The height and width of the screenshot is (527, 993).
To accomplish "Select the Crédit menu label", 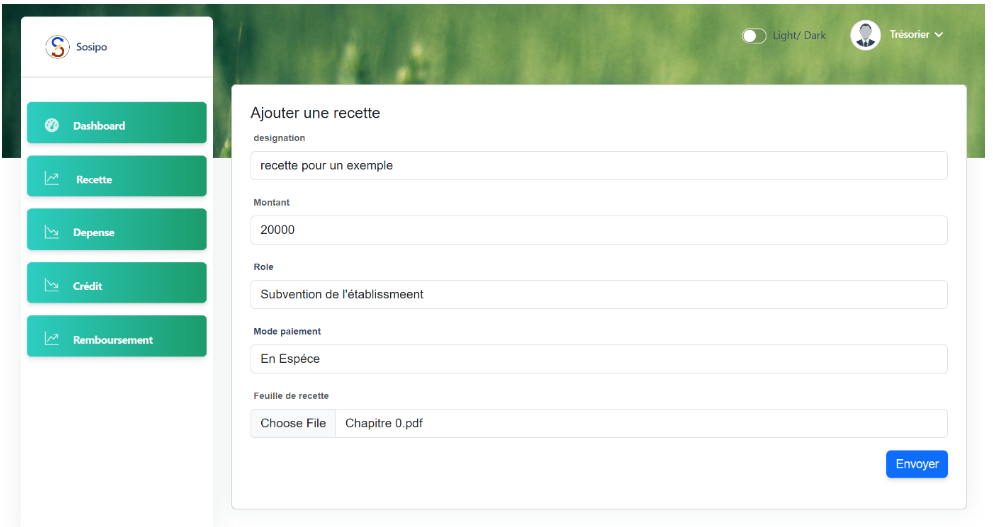I will point(87,286).
